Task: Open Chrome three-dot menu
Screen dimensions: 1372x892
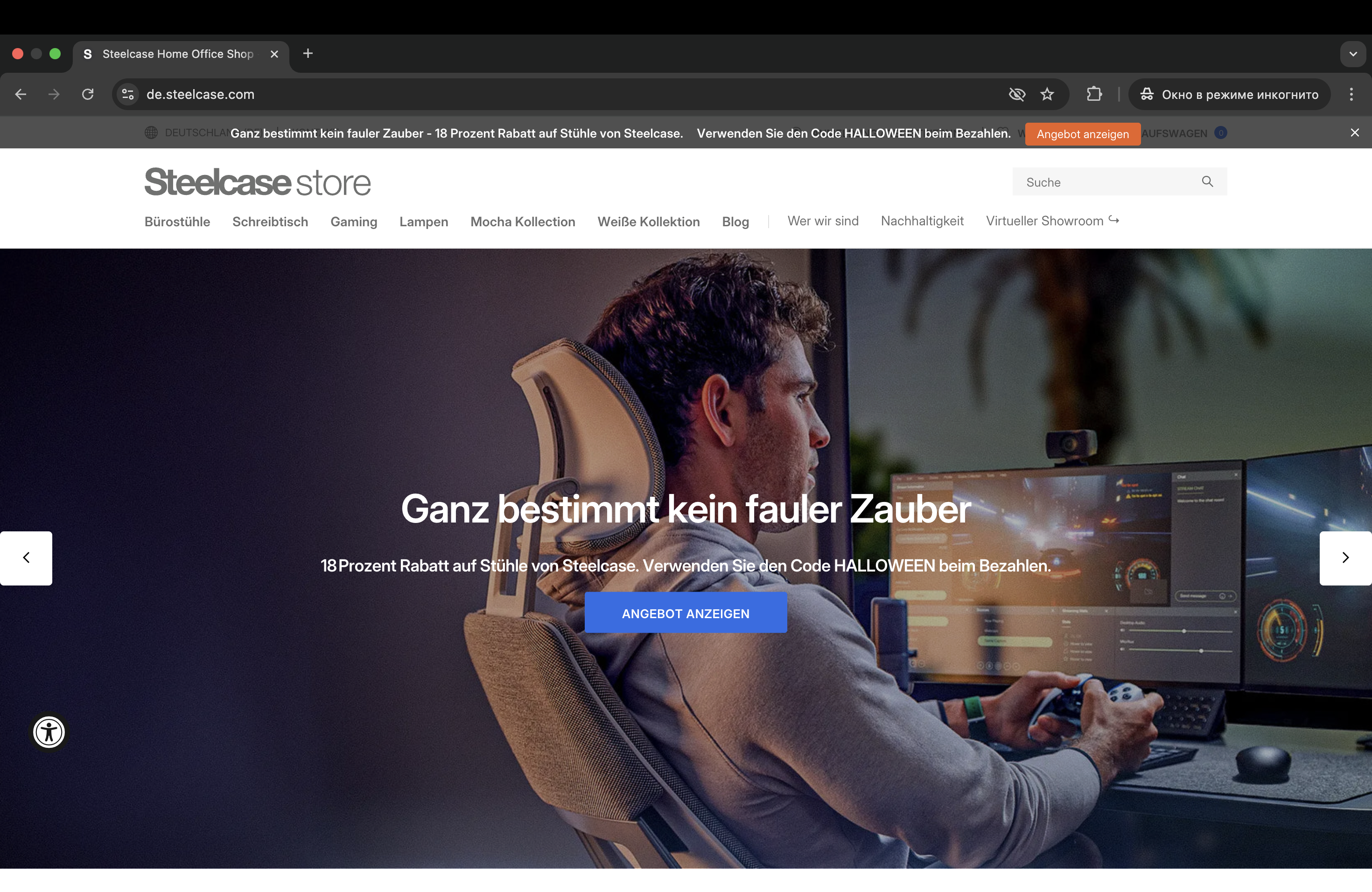Action: coord(1351,94)
